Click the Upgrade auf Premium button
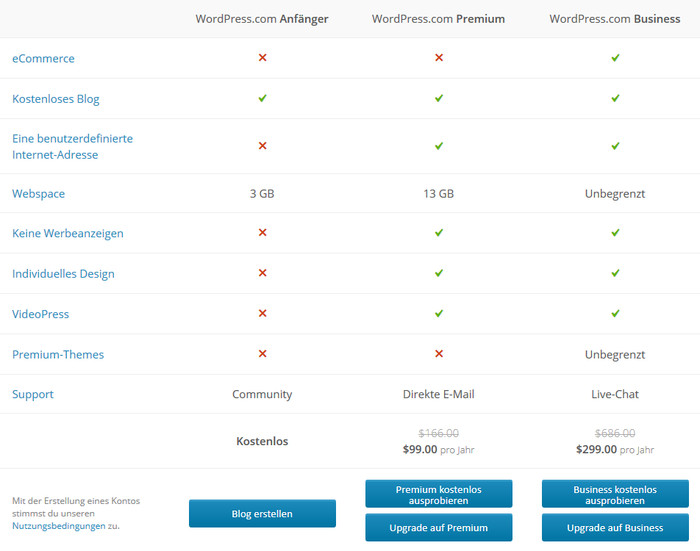This screenshot has height=551, width=700. tap(439, 527)
